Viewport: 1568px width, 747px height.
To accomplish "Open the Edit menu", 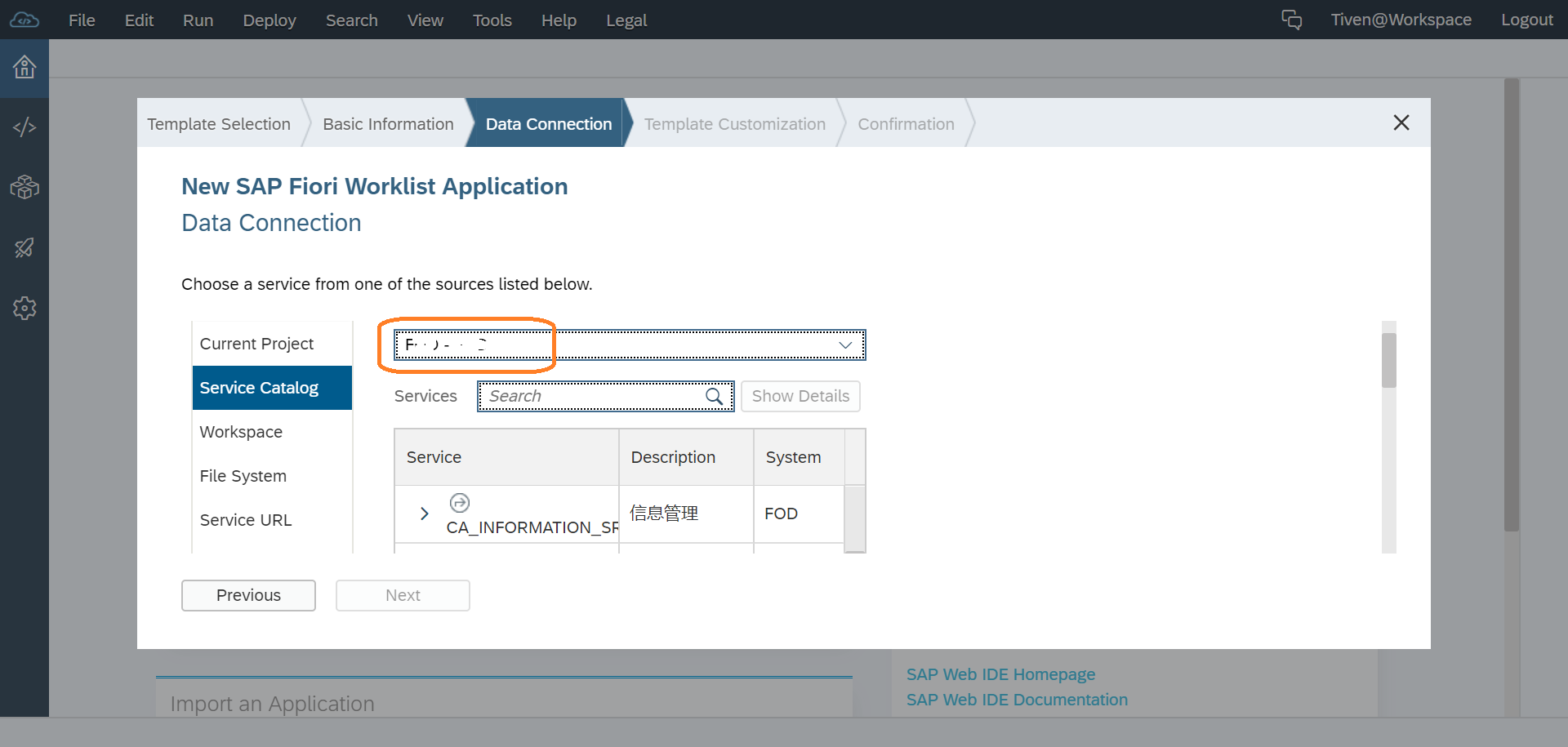I will coord(139,20).
